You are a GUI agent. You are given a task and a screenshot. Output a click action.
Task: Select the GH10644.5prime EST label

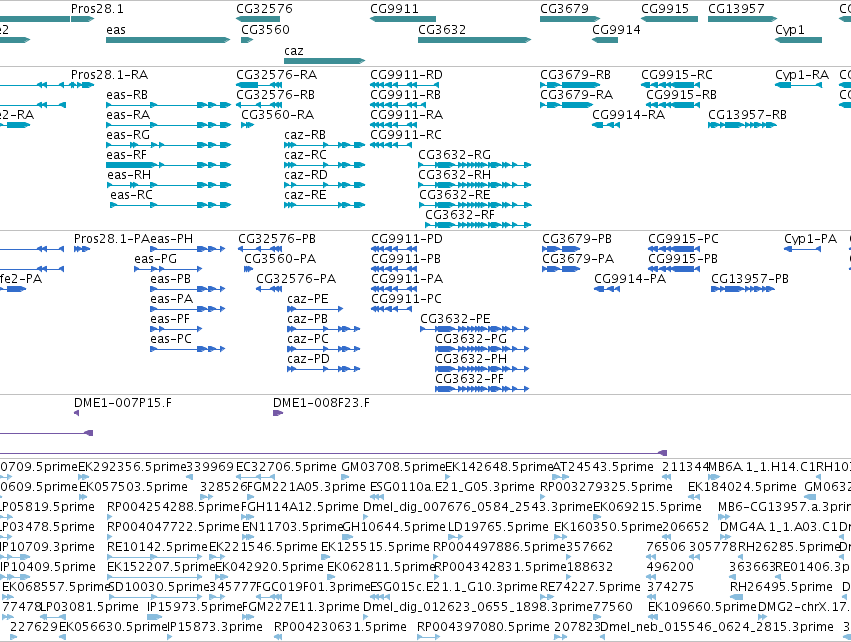(x=395, y=527)
